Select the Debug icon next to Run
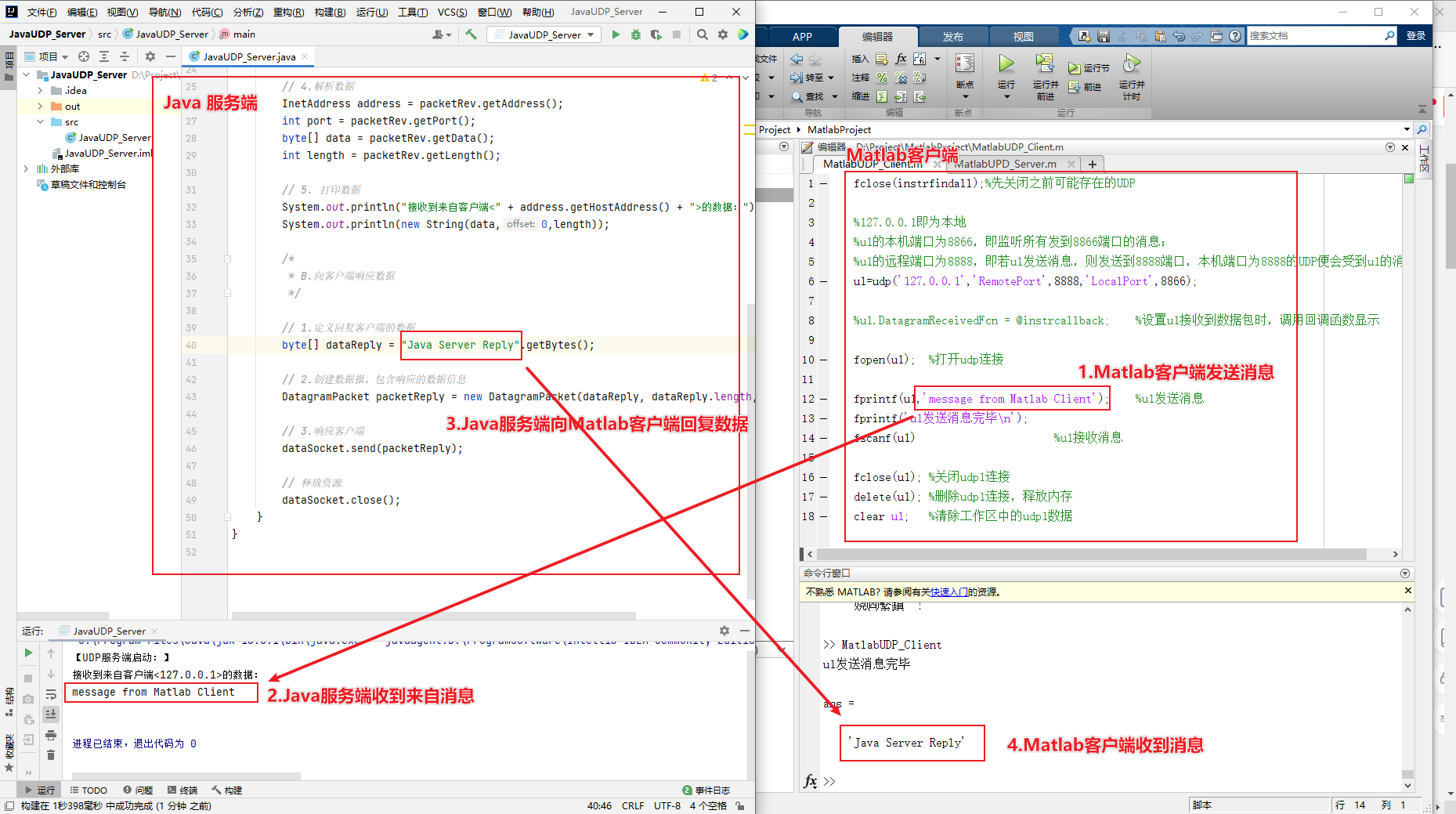The width and height of the screenshot is (1456, 814). coord(635,34)
